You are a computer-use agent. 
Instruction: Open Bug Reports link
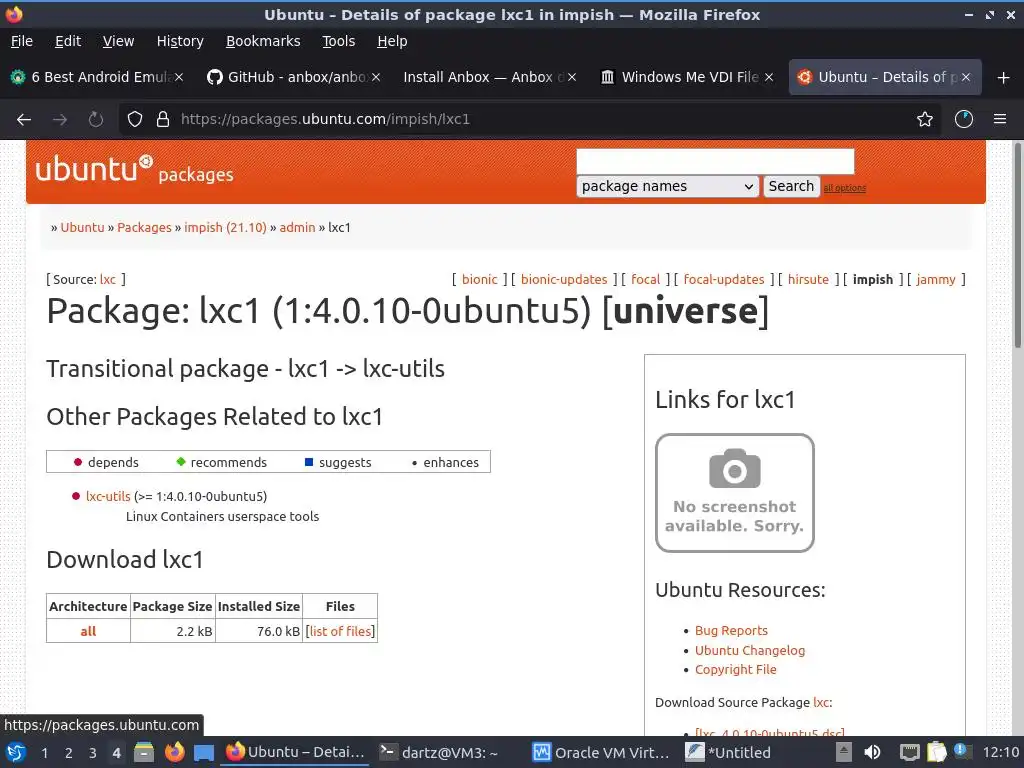731,630
